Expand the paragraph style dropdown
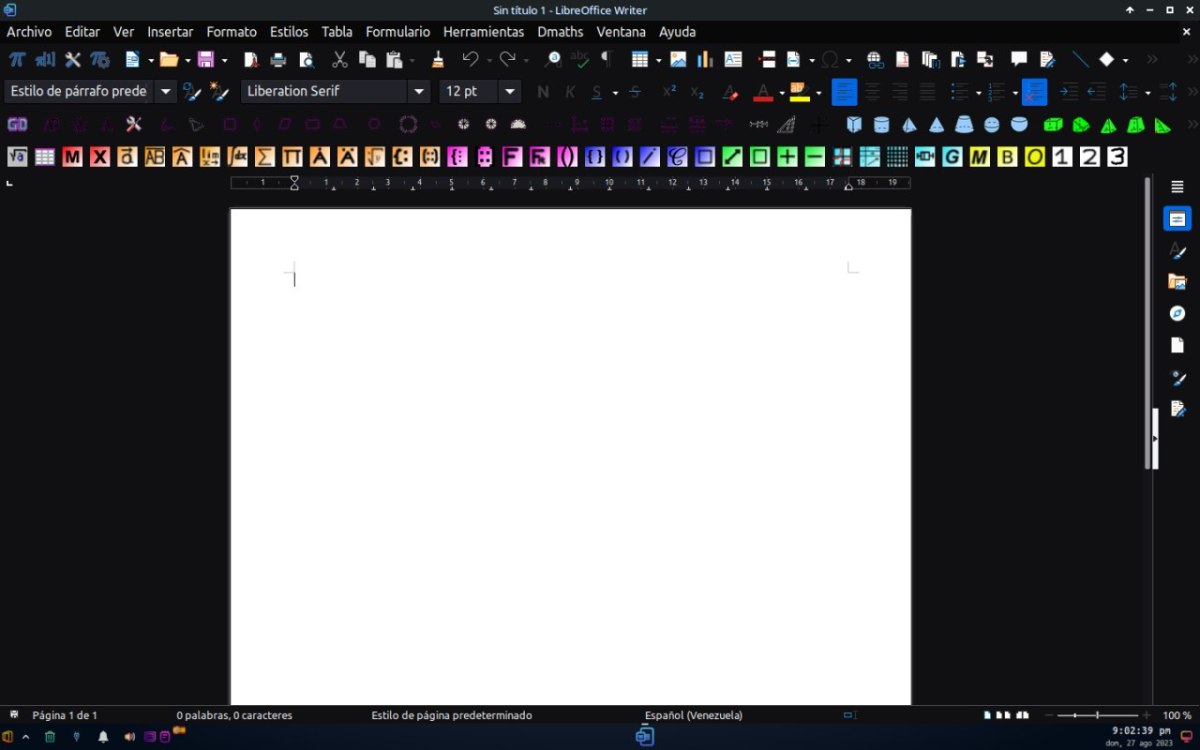This screenshot has height=750, width=1200. (x=166, y=91)
